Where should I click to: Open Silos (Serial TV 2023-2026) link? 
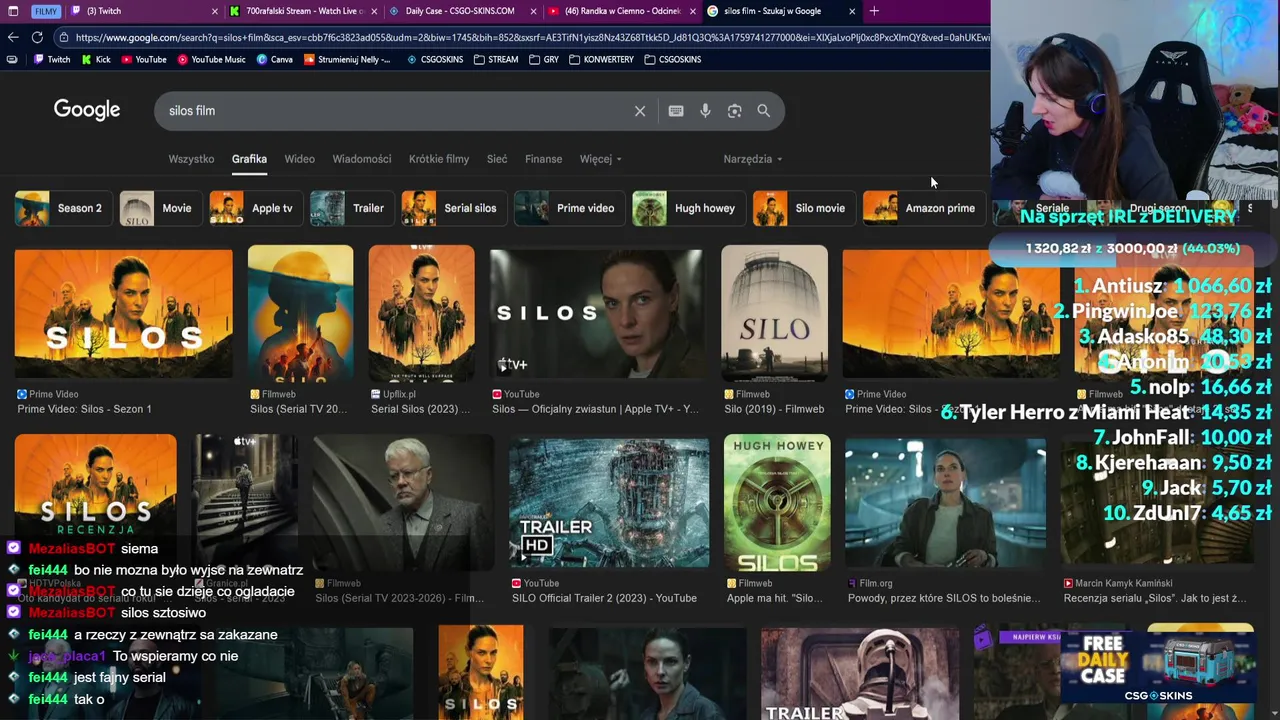coord(399,598)
